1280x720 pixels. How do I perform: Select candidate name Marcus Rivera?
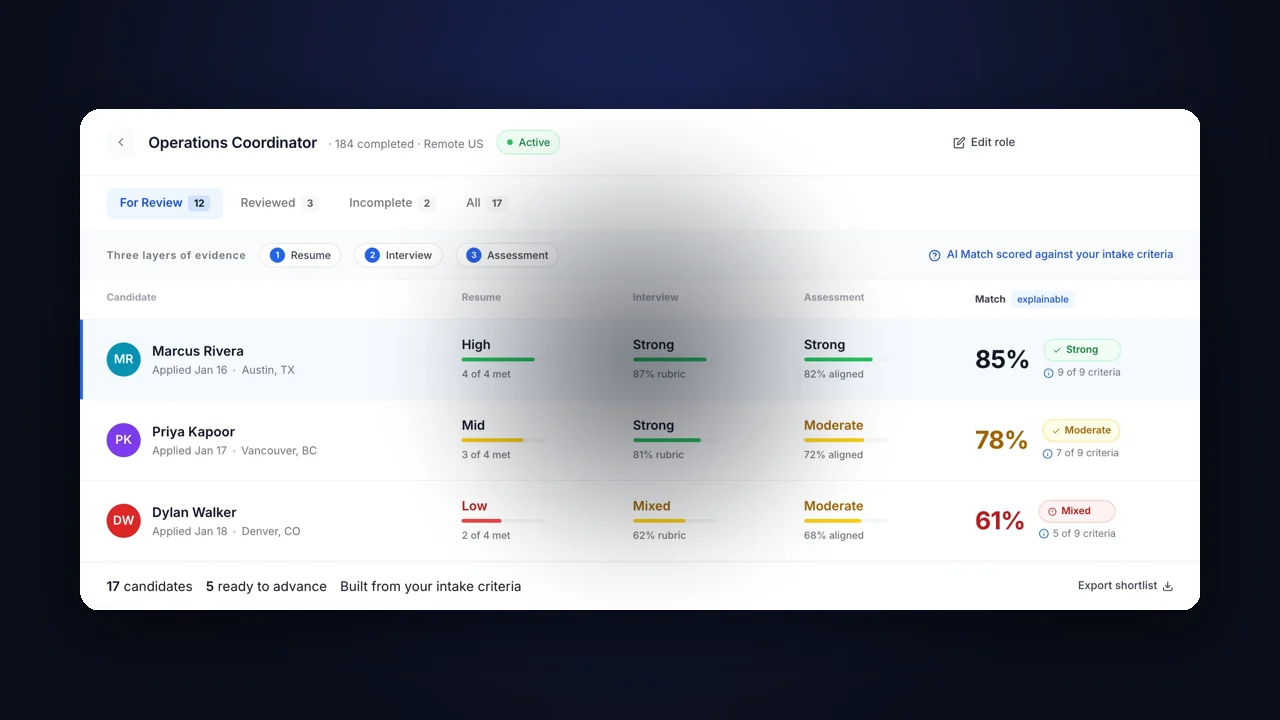coord(198,351)
